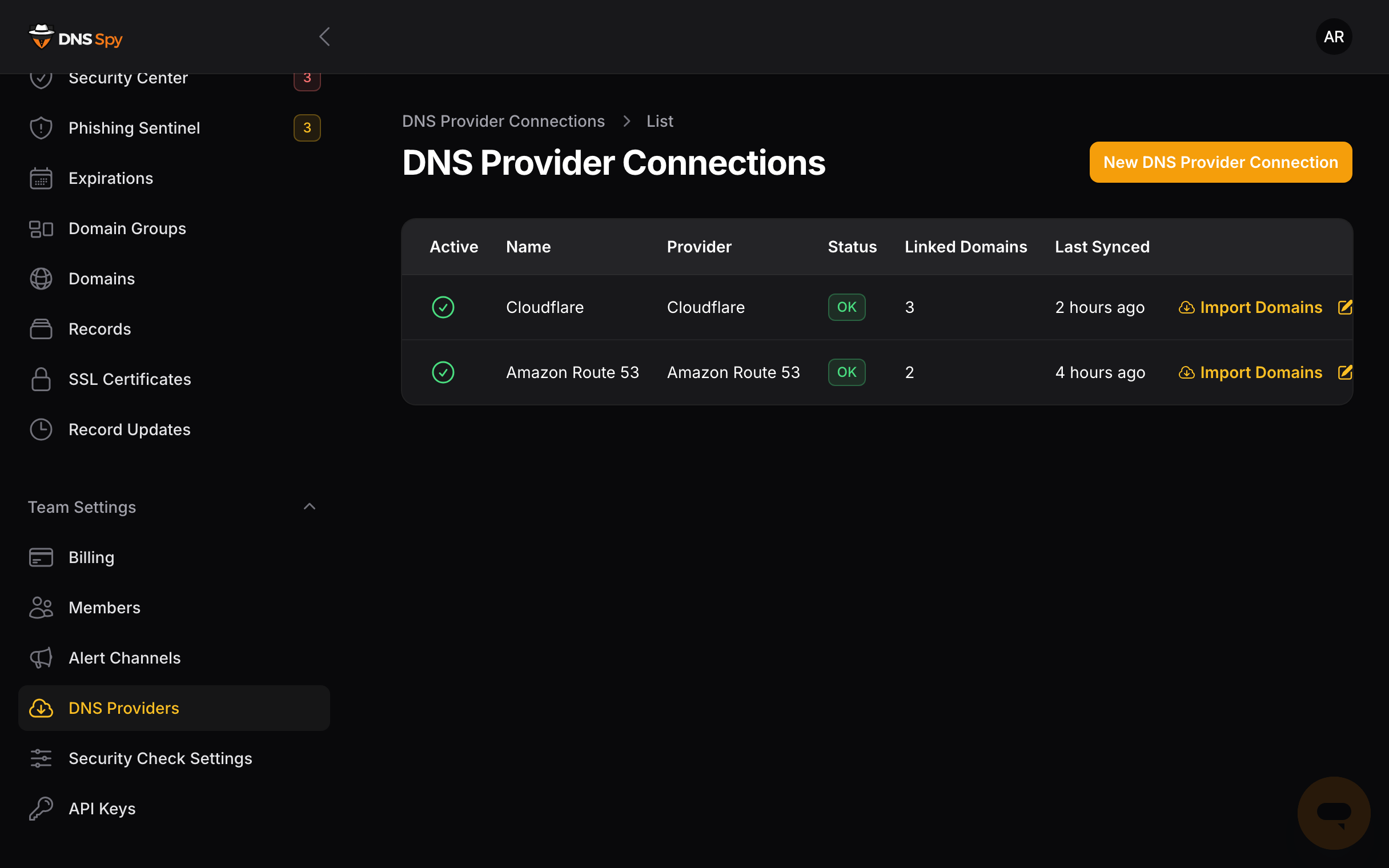Click the Records icon
1389x868 pixels.
click(x=41, y=329)
